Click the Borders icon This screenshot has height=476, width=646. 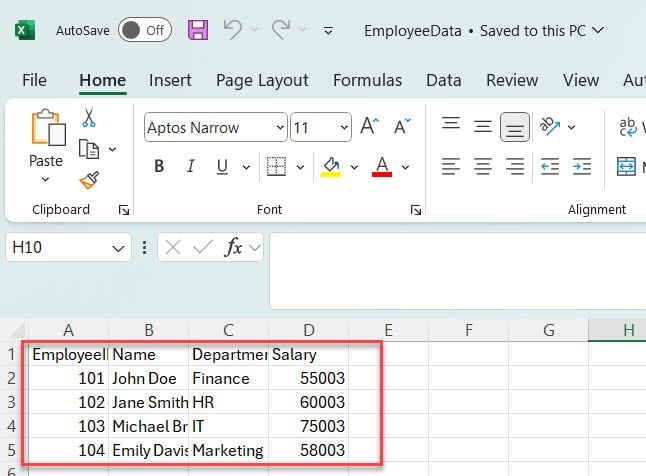276,166
